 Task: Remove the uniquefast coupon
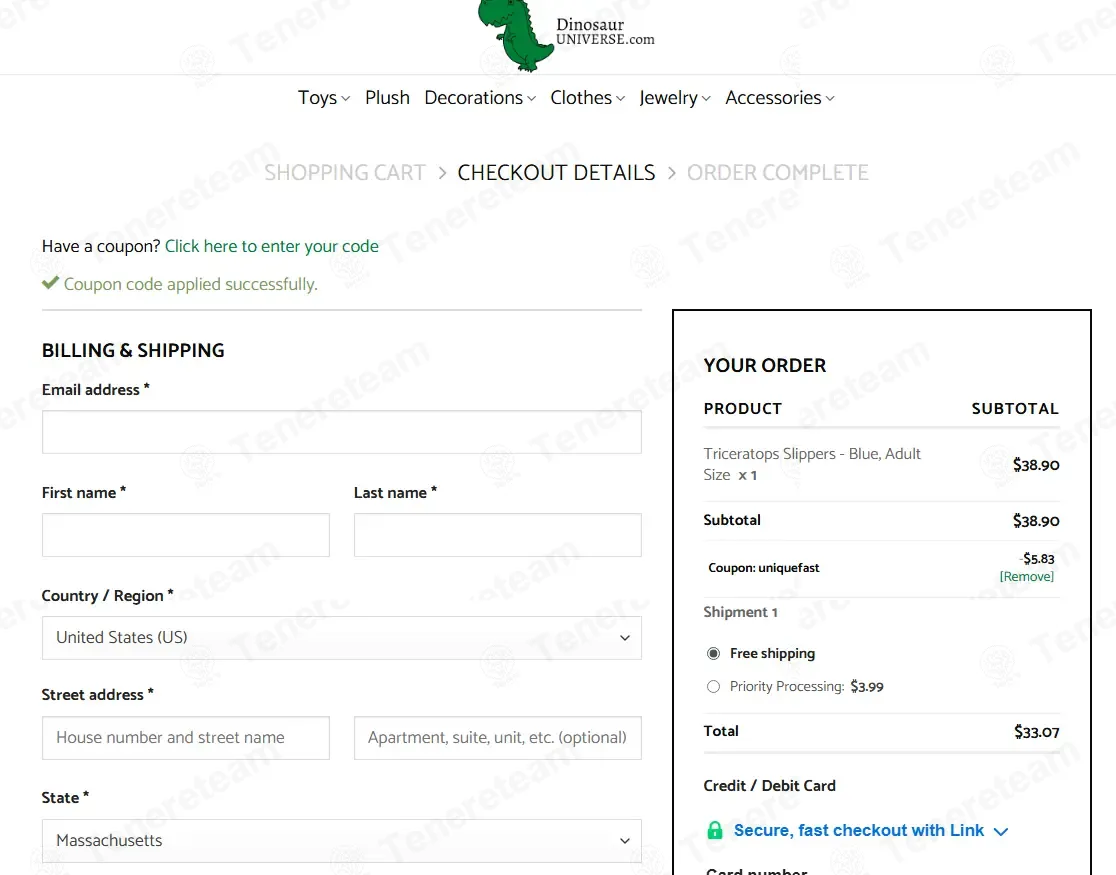[x=1026, y=577]
